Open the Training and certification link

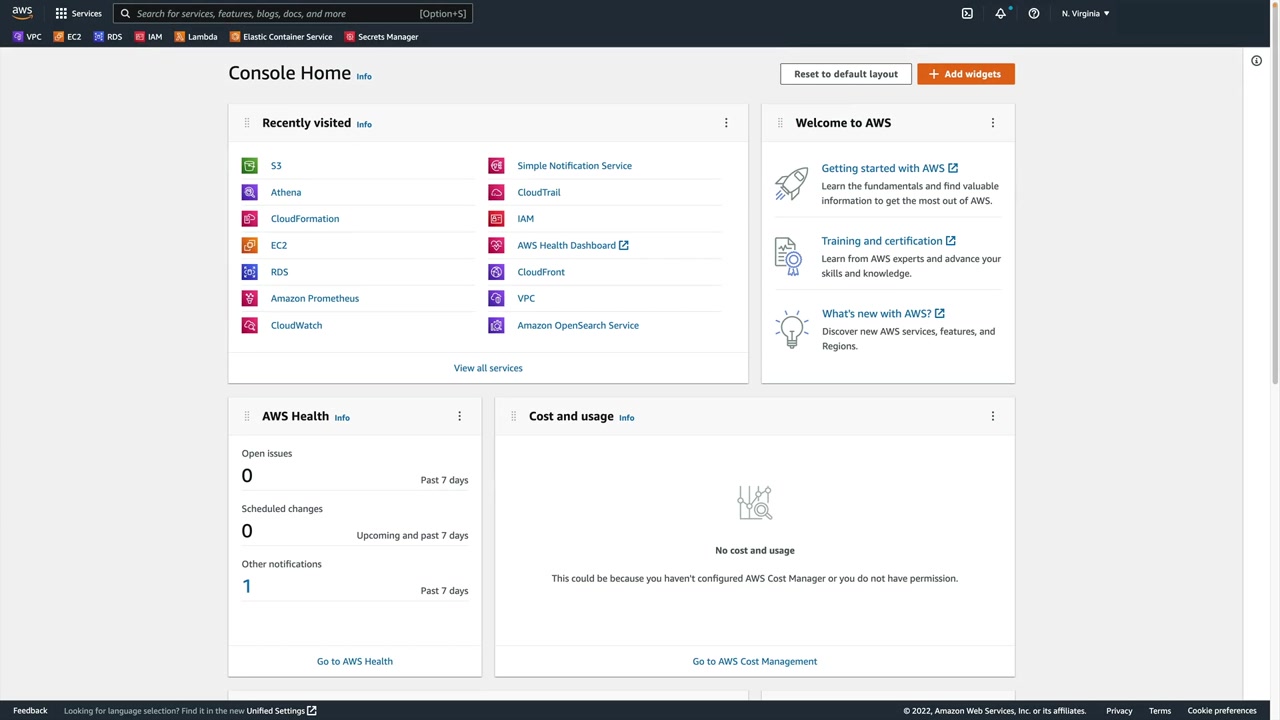point(888,241)
